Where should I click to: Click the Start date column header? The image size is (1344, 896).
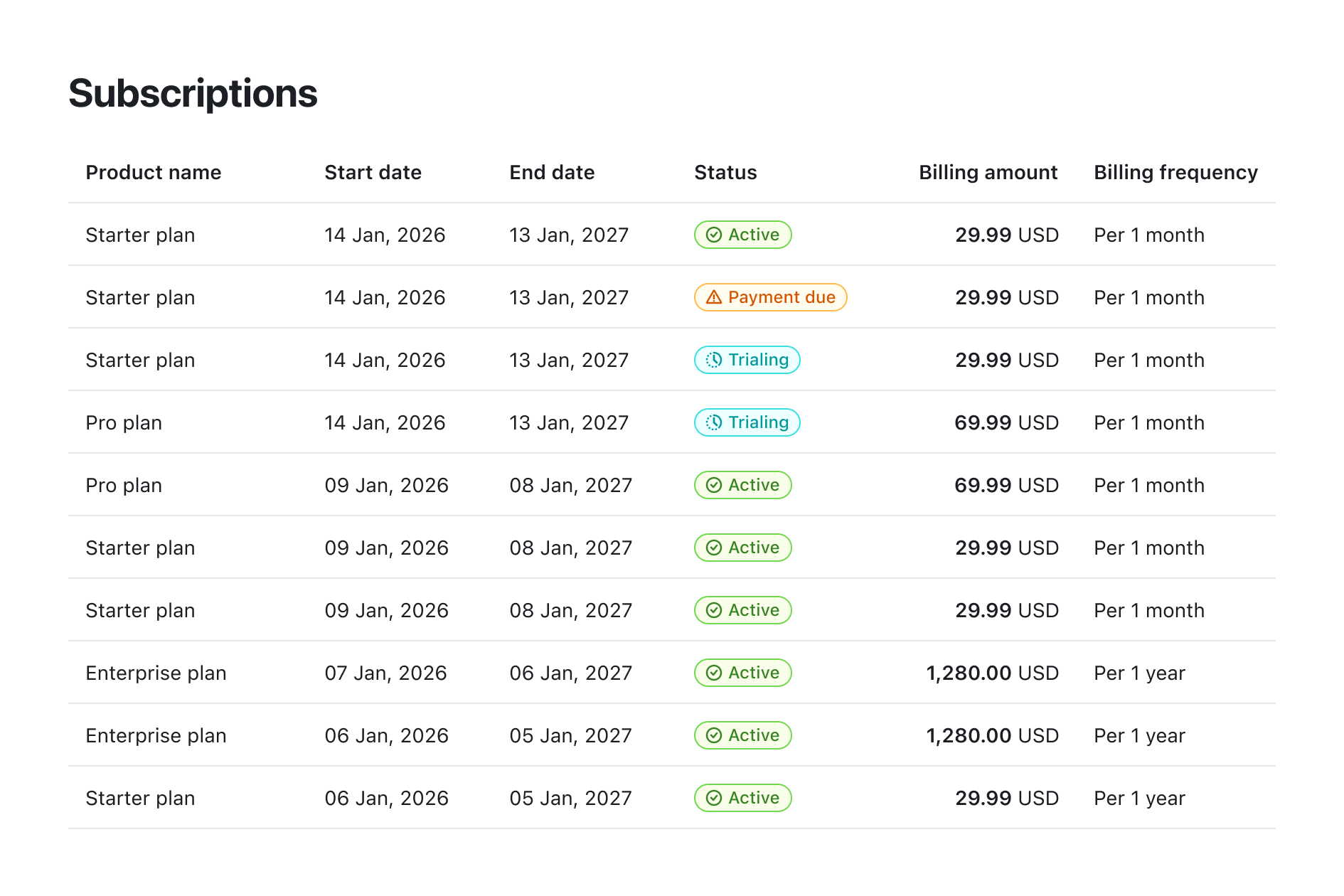click(373, 172)
